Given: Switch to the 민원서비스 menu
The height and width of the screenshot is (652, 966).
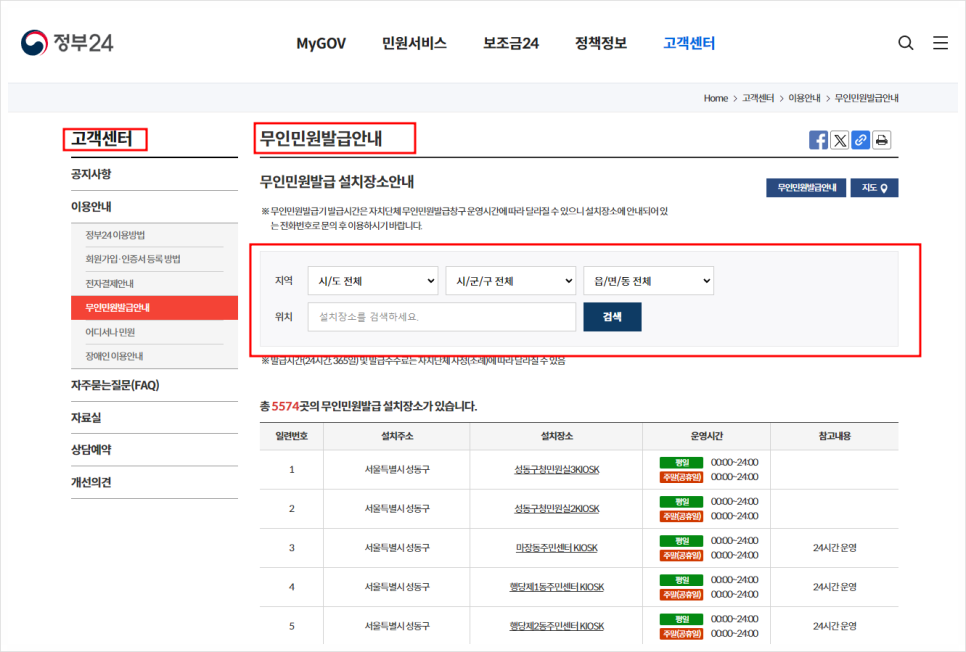Looking at the screenshot, I should click(x=412, y=43).
